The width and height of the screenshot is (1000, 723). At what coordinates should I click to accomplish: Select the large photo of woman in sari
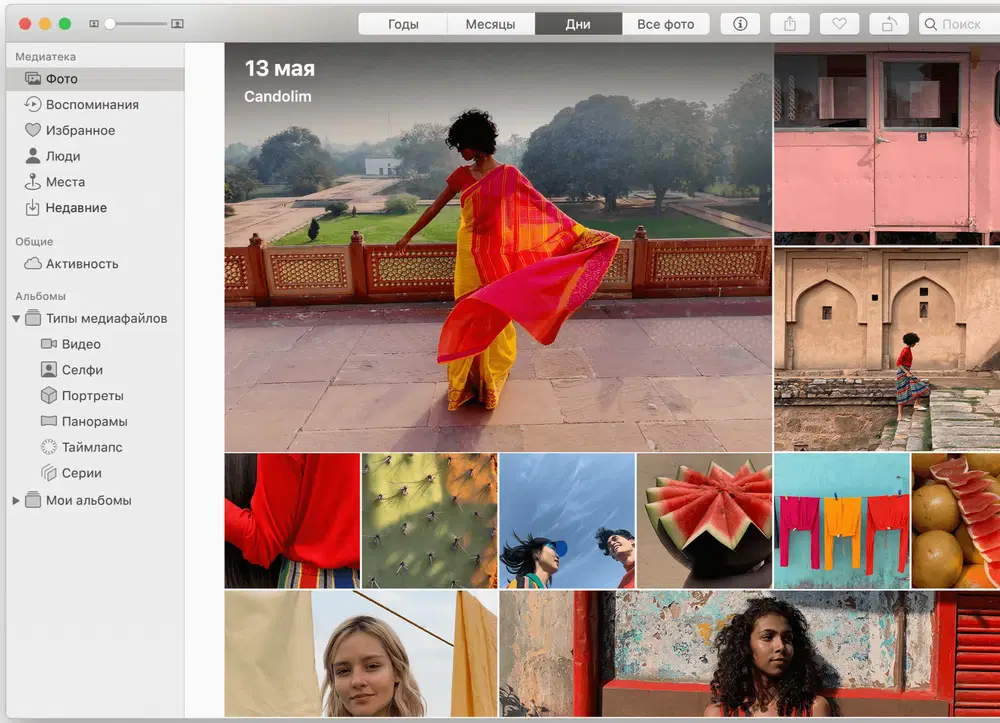498,247
